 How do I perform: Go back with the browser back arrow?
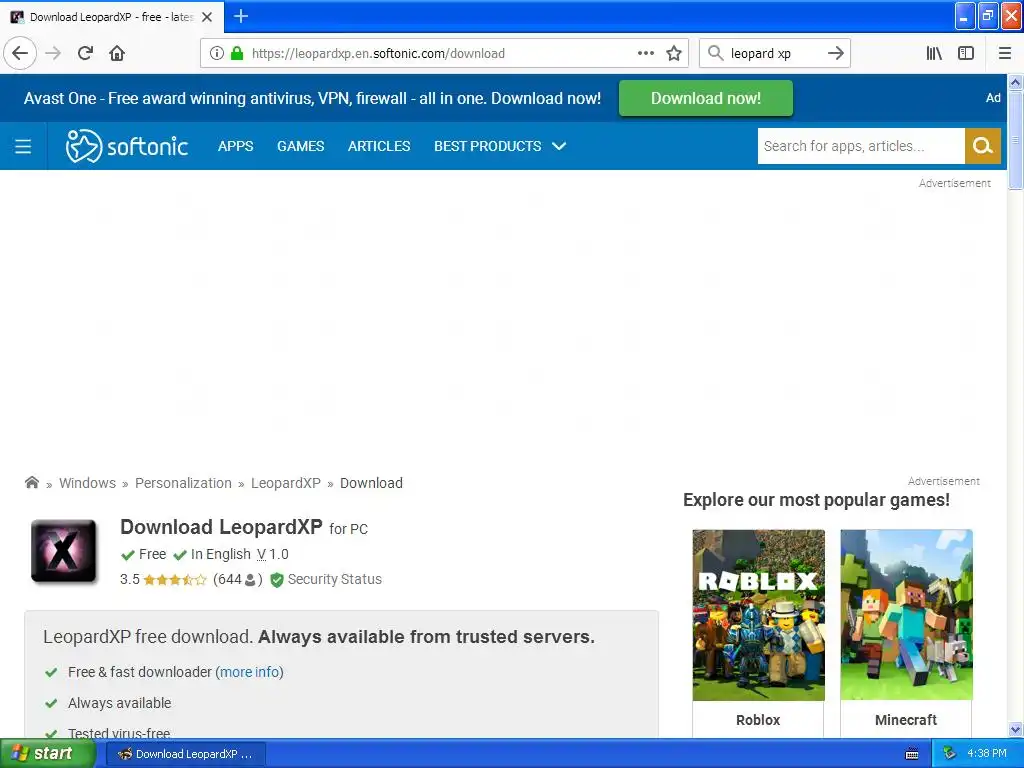pos(20,53)
